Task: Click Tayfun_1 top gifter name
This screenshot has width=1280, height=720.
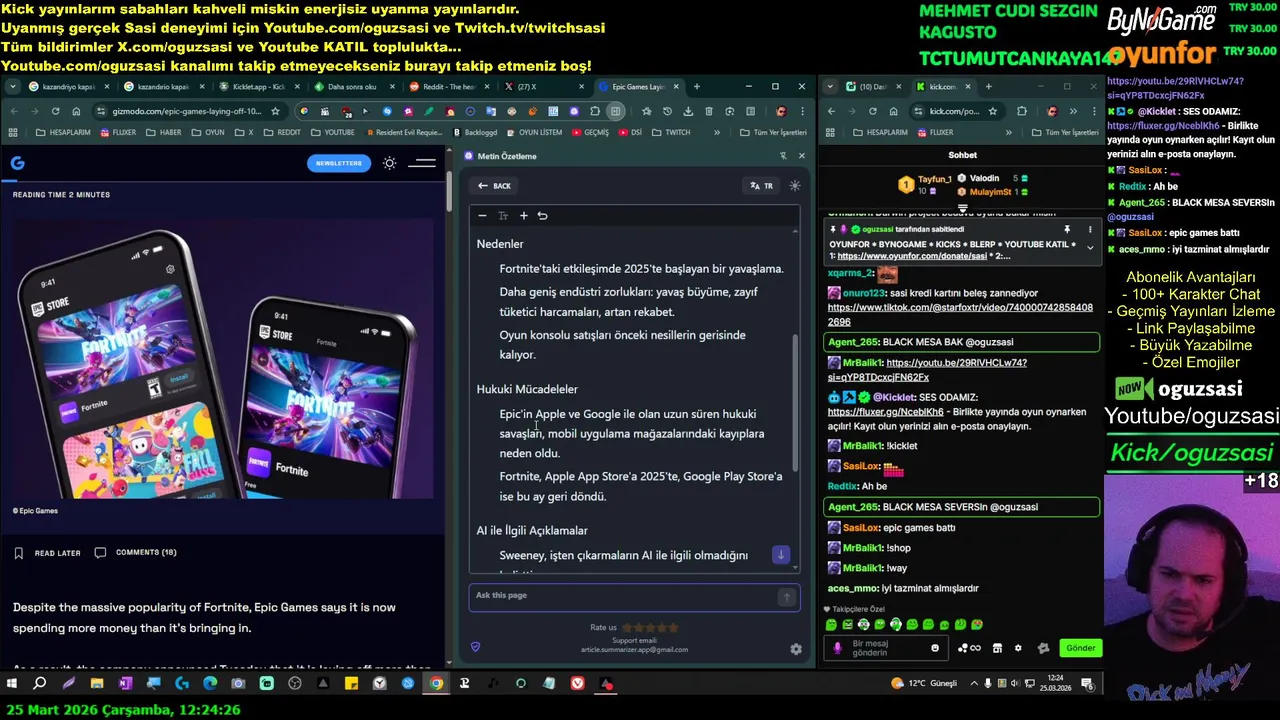Action: (935, 179)
